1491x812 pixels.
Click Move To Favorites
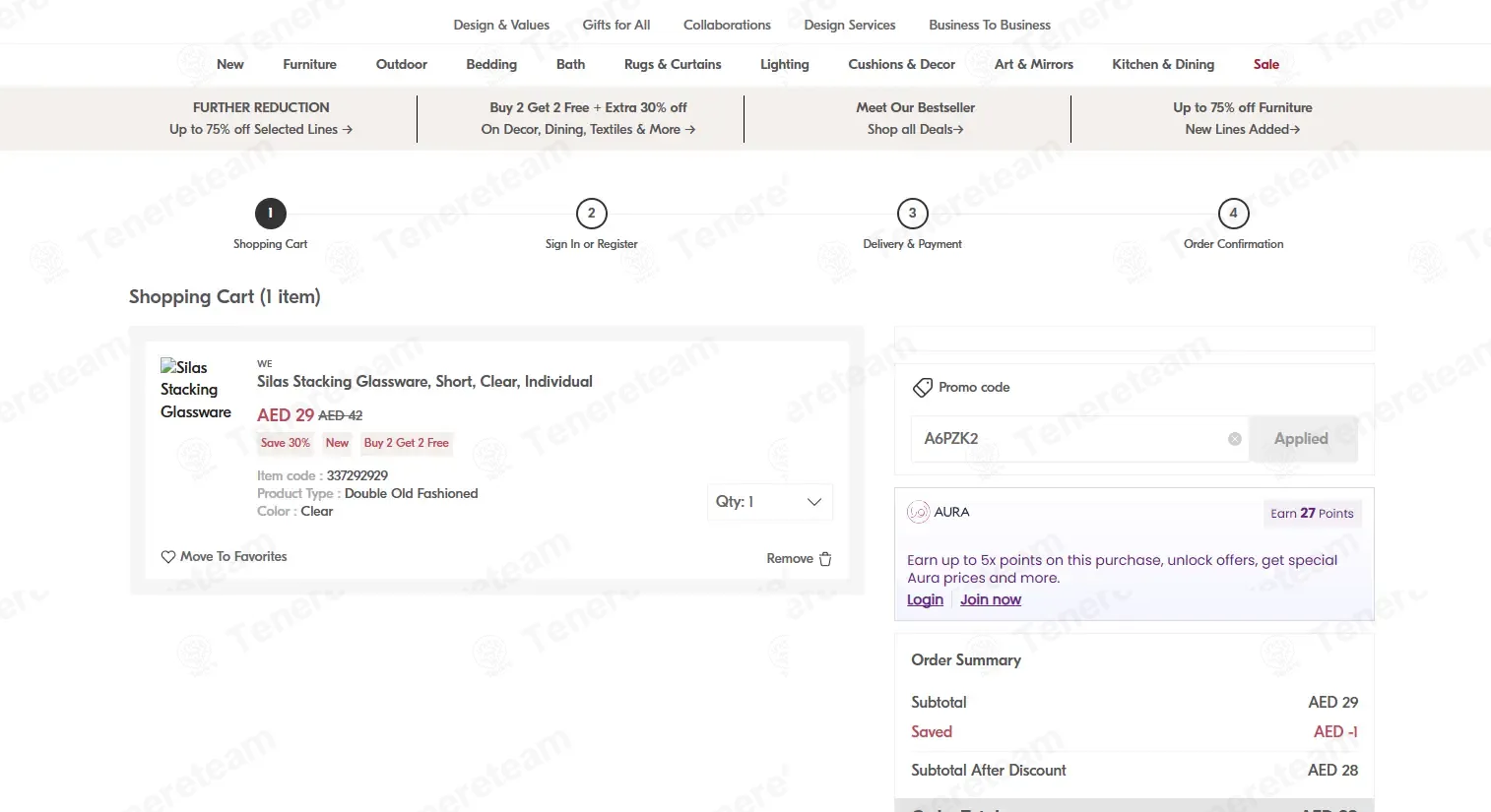225,557
